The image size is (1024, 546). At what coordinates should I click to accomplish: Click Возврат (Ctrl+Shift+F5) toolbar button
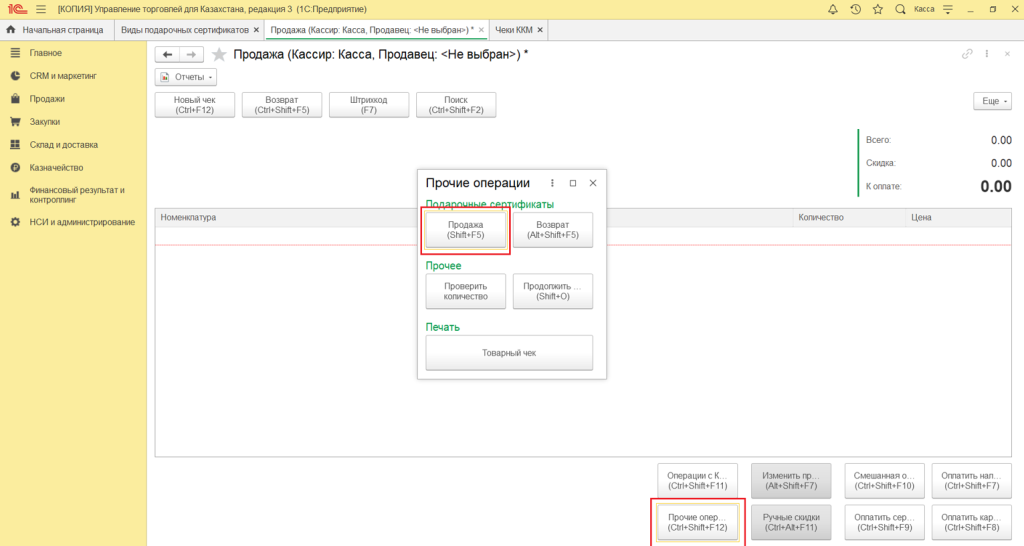pyautogui.click(x=282, y=105)
